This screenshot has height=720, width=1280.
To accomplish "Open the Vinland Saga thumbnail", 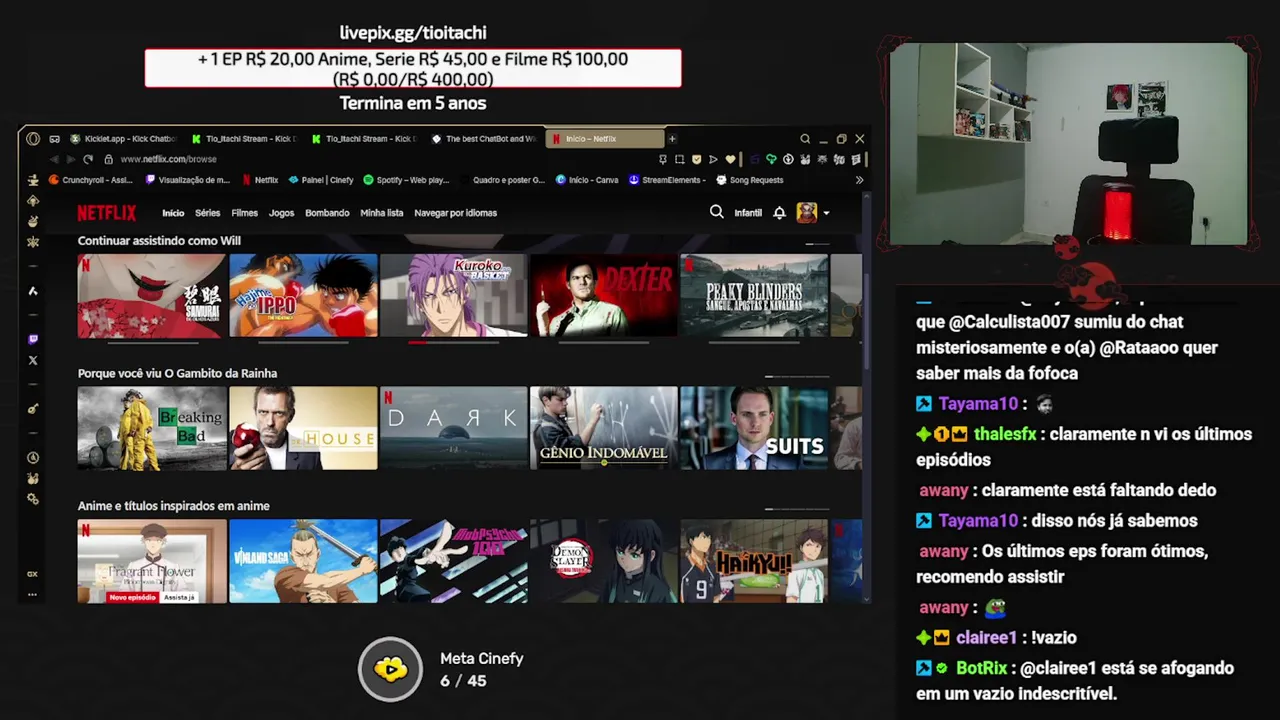I will tap(303, 561).
